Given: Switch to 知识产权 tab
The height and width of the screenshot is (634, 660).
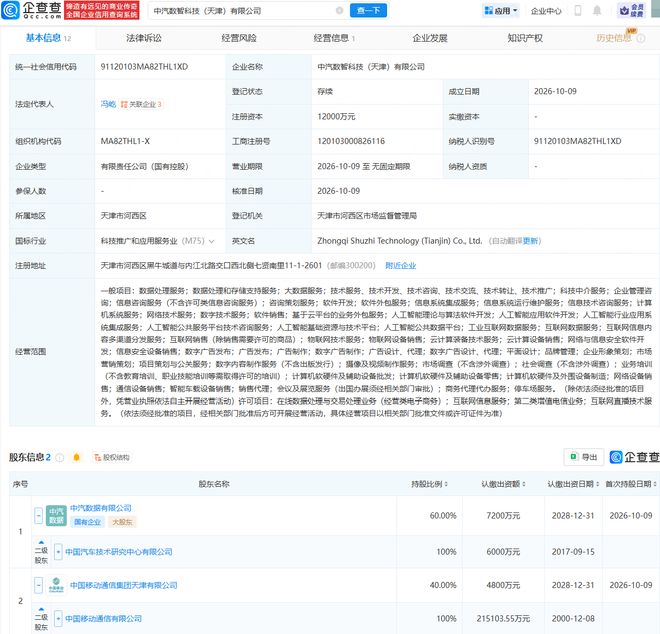Looking at the screenshot, I should (x=525, y=38).
